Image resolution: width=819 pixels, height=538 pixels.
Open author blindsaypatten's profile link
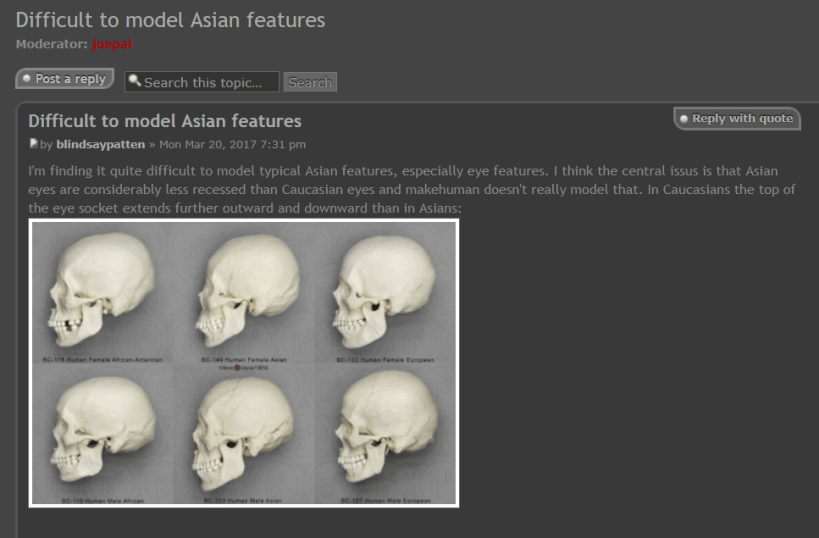[x=100, y=145]
